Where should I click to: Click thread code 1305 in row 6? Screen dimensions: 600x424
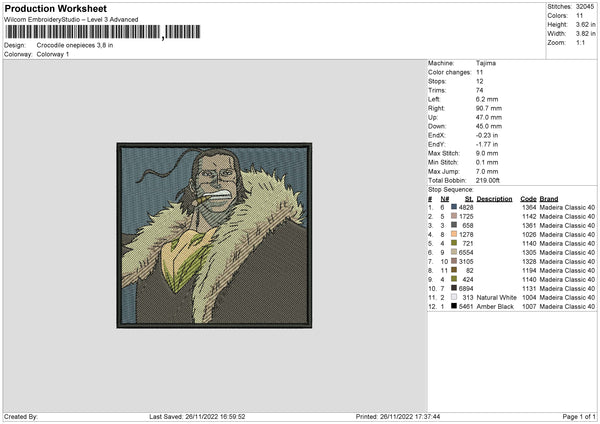pos(529,253)
